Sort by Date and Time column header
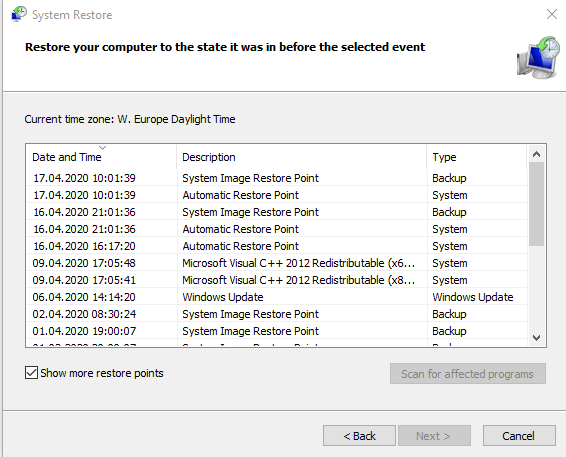The width and height of the screenshot is (566, 457). coord(101,157)
